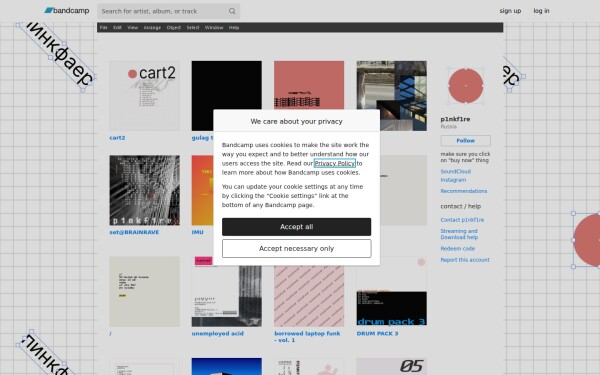Viewport: 600px width, 375px height.
Task: Open the Select menu in banner
Action: pos(193,28)
